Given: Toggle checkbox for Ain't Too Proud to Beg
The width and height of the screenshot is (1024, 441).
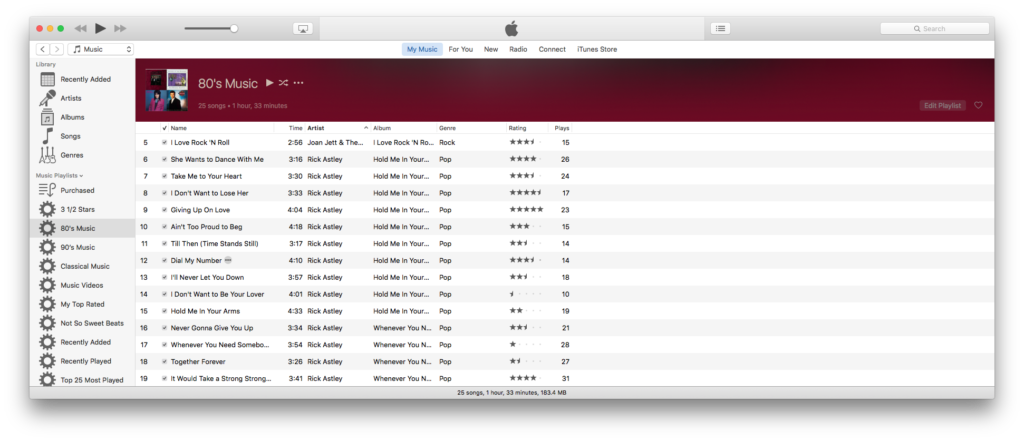Looking at the screenshot, I should pyautogui.click(x=165, y=227).
